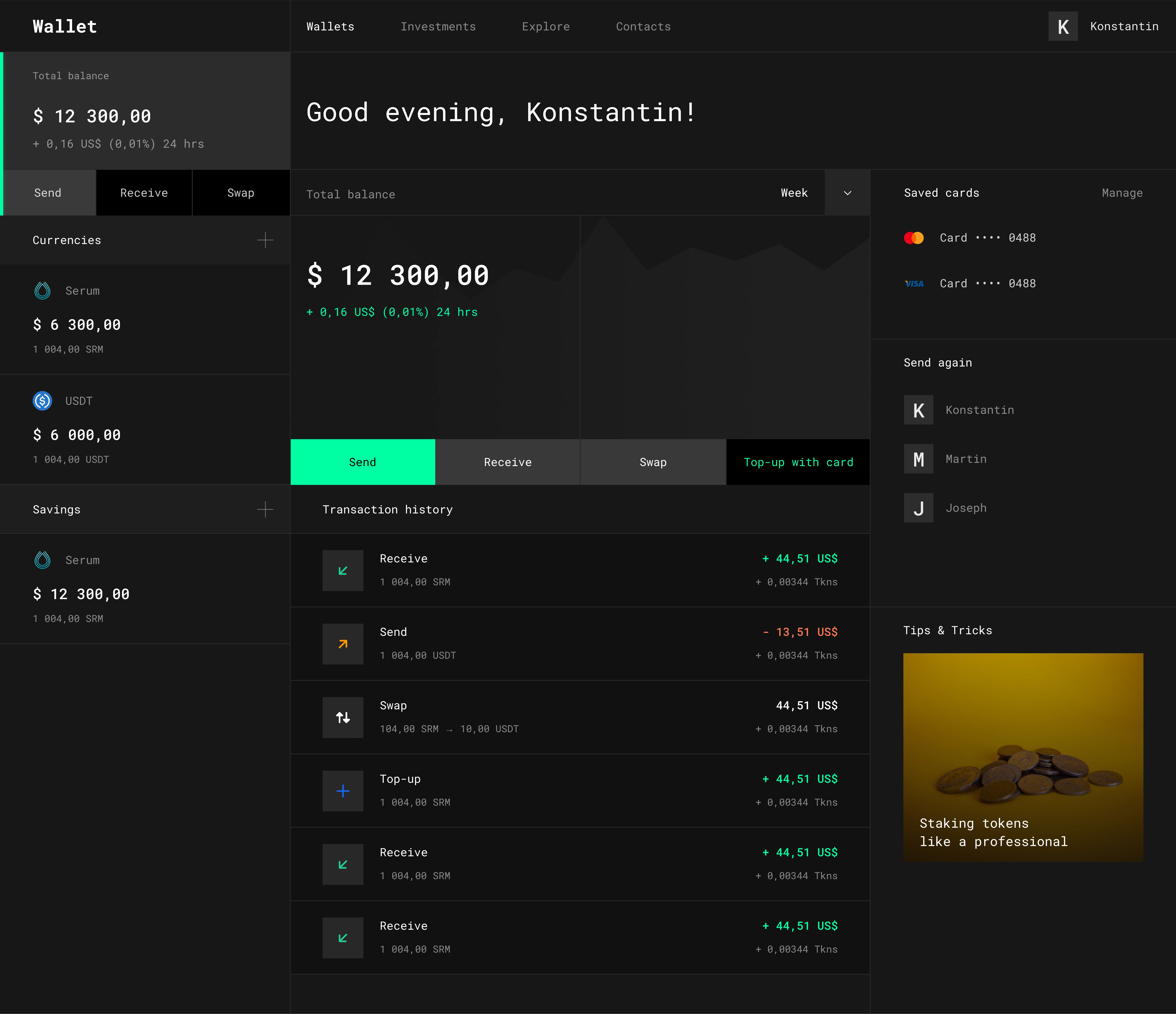Image resolution: width=1176 pixels, height=1014 pixels.
Task: Click Top-up with card button
Action: point(798,462)
